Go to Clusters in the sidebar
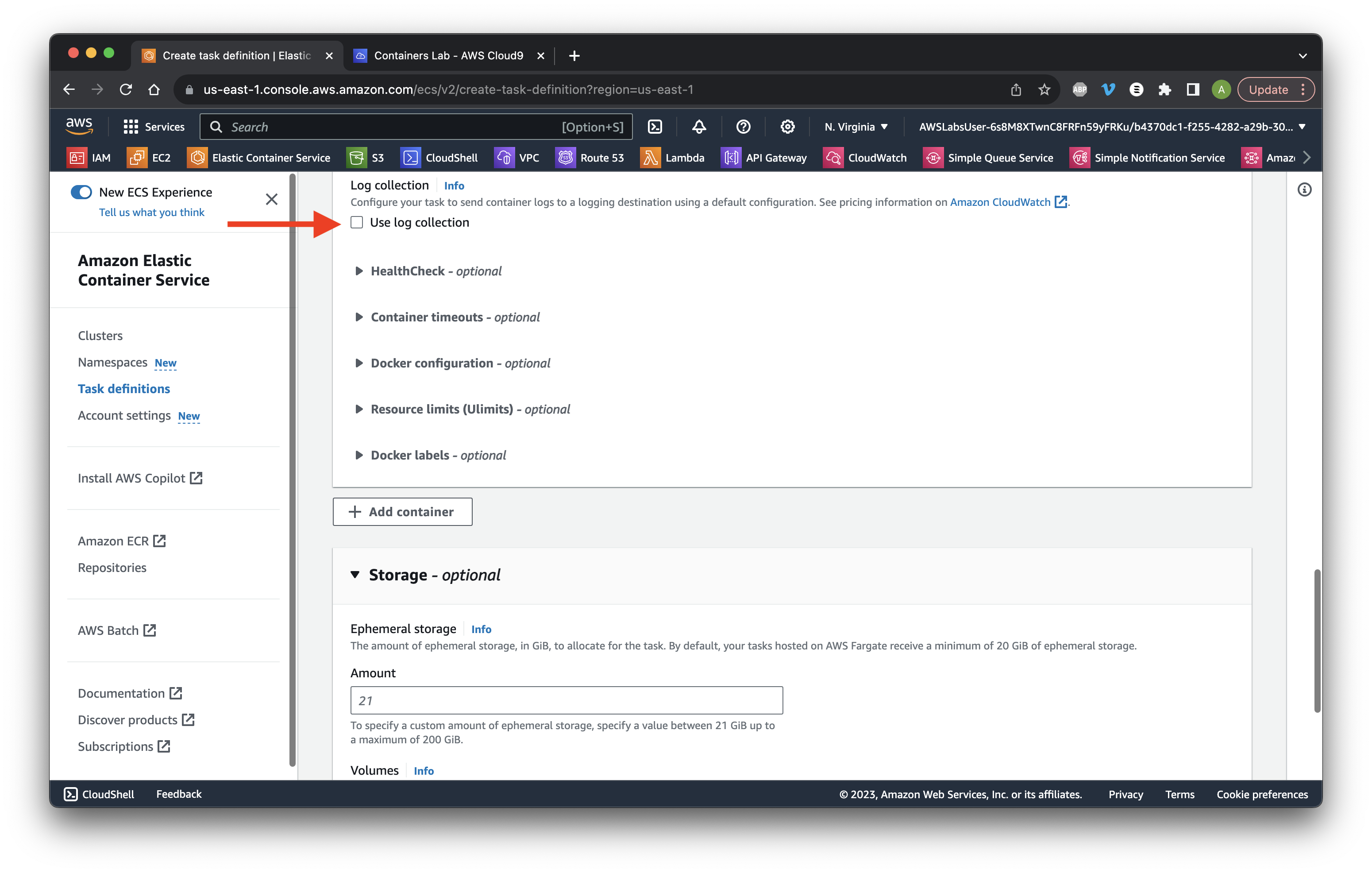Screen dimensions: 1372x873 [x=100, y=336]
